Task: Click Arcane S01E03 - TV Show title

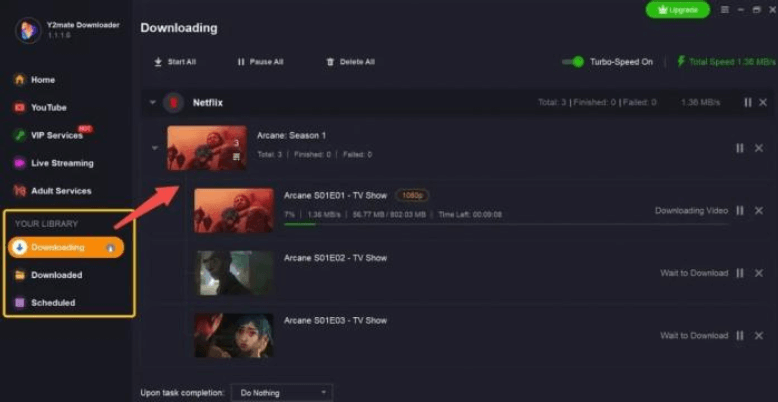Action: (335, 321)
